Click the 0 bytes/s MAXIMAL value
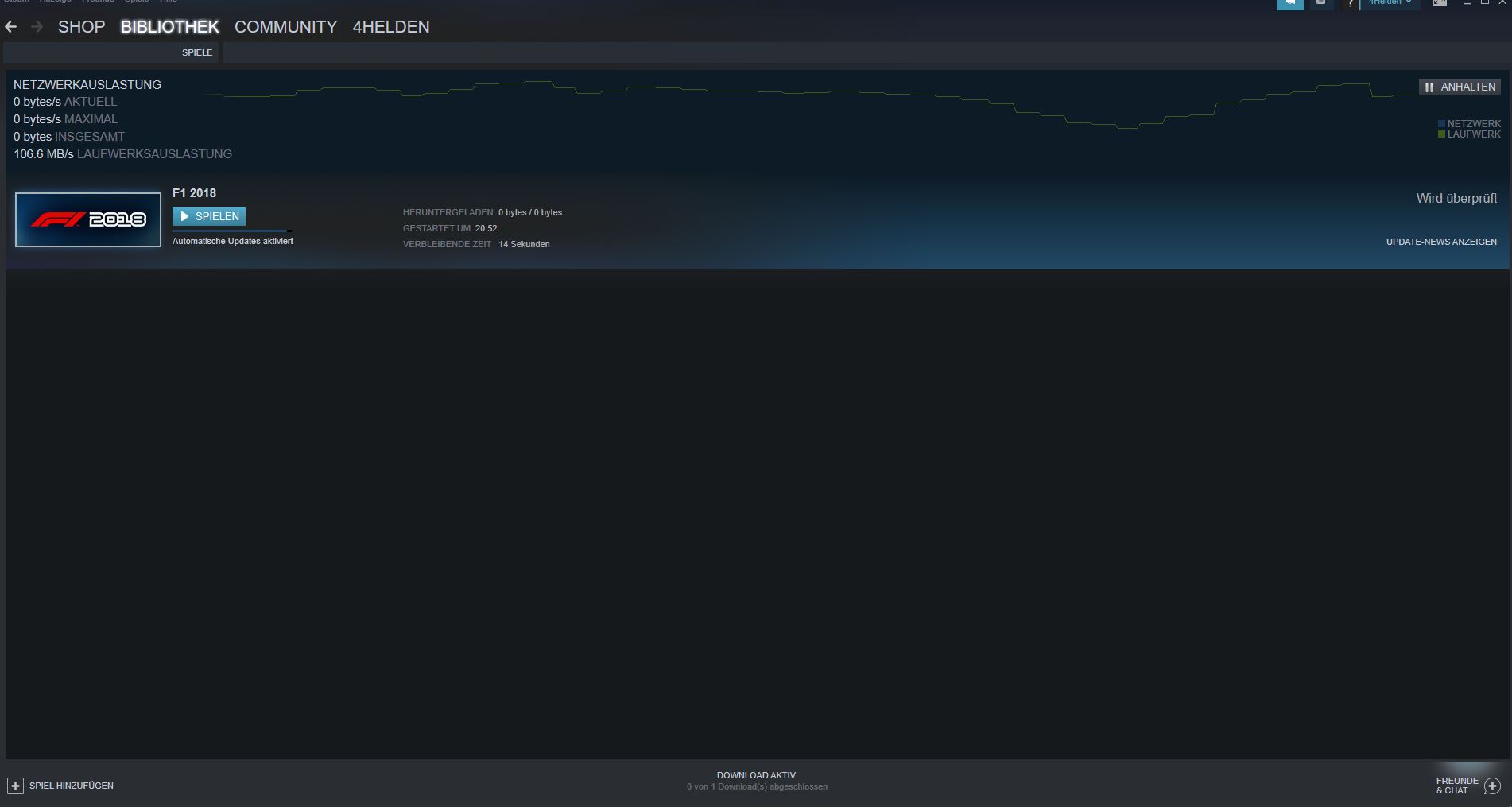 pyautogui.click(x=65, y=119)
